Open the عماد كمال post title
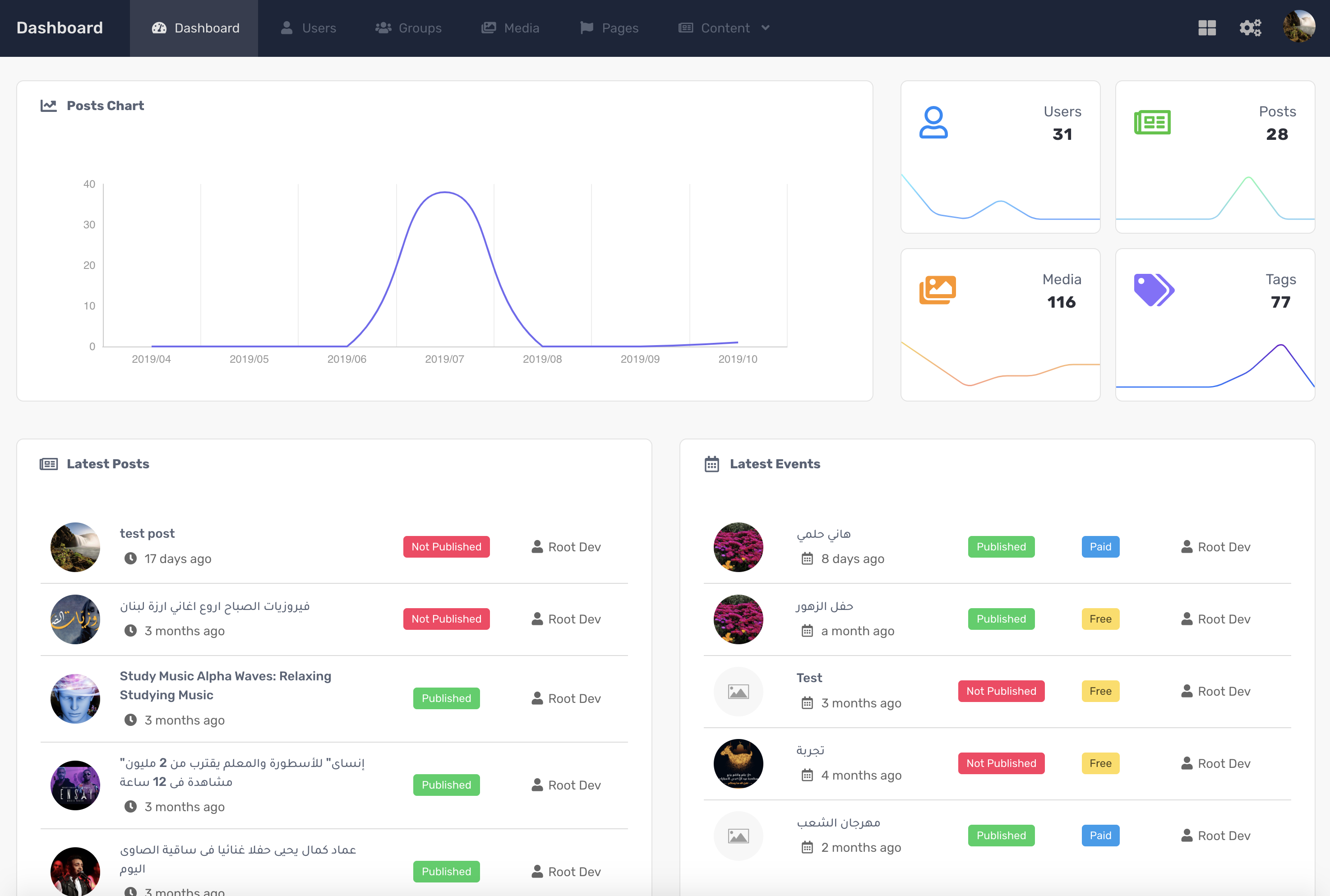The image size is (1330, 896). coord(238,859)
